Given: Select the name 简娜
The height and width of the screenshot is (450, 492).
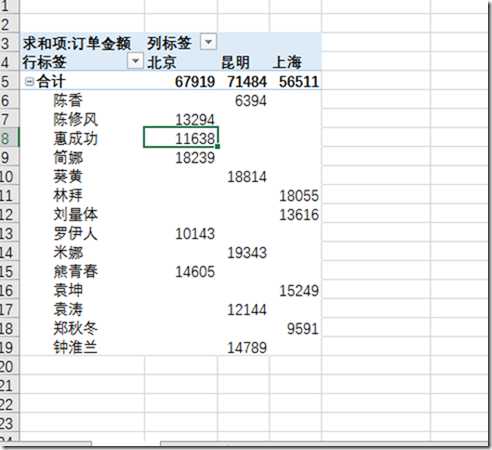Looking at the screenshot, I should (x=68, y=157).
